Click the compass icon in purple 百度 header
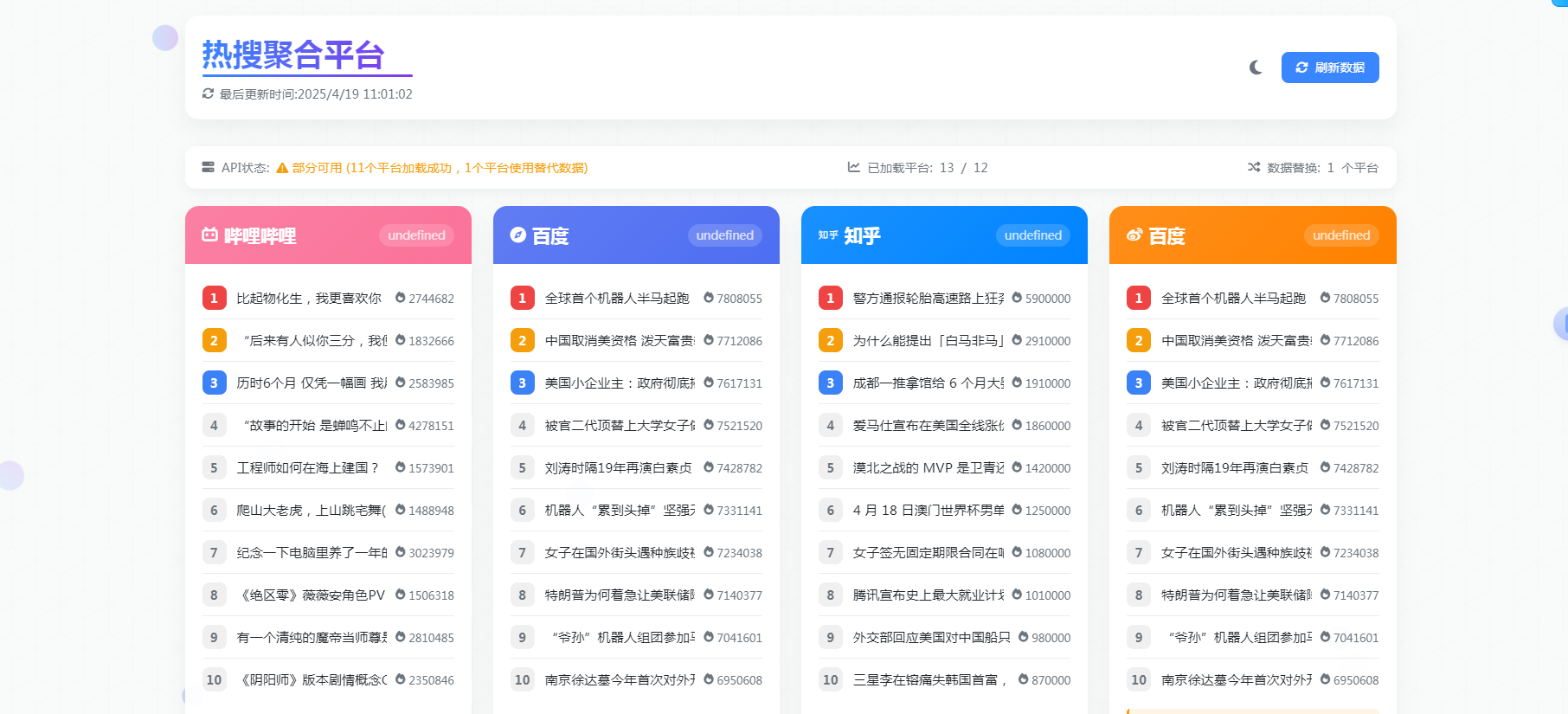This screenshot has width=1568, height=714. tap(518, 235)
